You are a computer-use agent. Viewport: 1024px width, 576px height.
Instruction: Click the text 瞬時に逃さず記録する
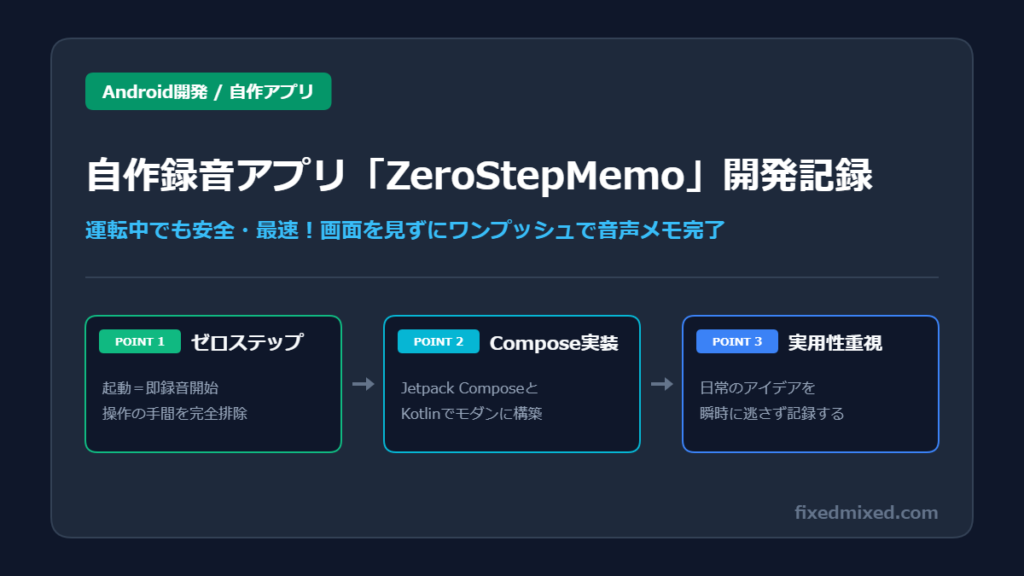(x=772, y=413)
